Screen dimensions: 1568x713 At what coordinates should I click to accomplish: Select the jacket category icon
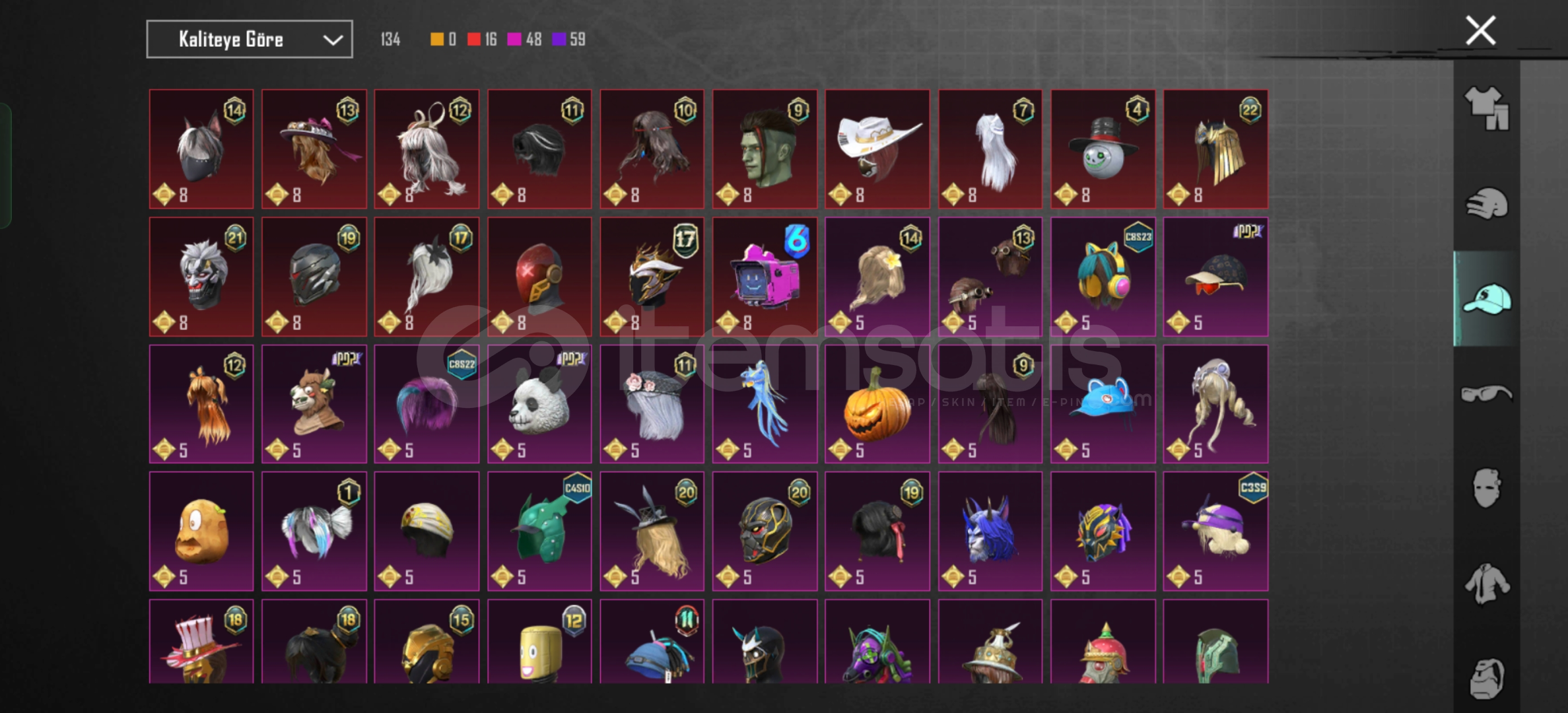[1487, 584]
